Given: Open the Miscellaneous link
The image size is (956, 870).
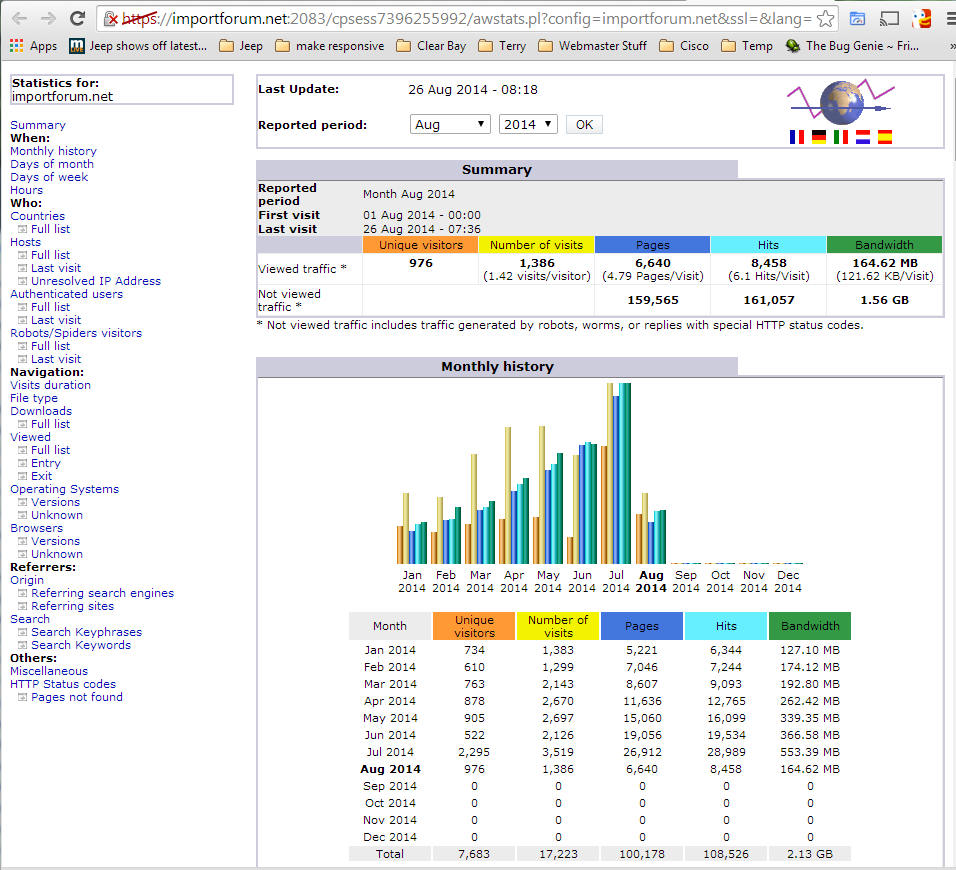Looking at the screenshot, I should click(x=49, y=671).
